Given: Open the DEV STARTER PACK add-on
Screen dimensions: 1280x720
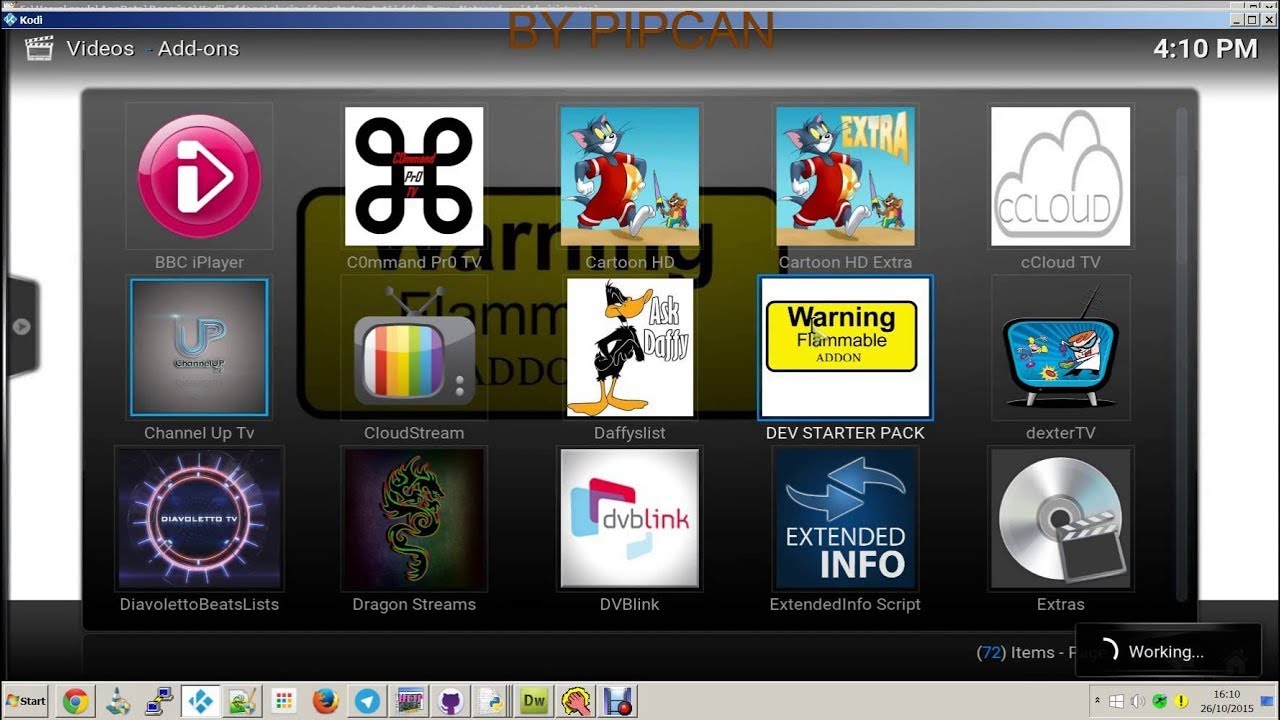Looking at the screenshot, I should (846, 347).
